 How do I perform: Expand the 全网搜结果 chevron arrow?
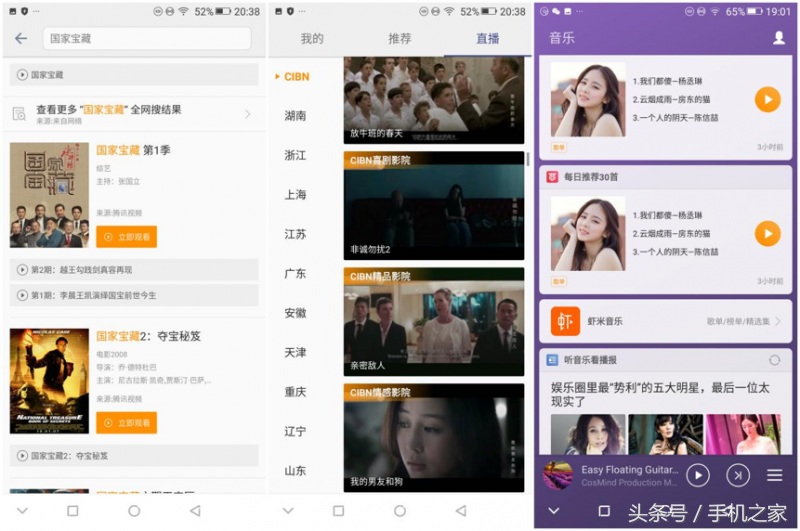pos(248,114)
